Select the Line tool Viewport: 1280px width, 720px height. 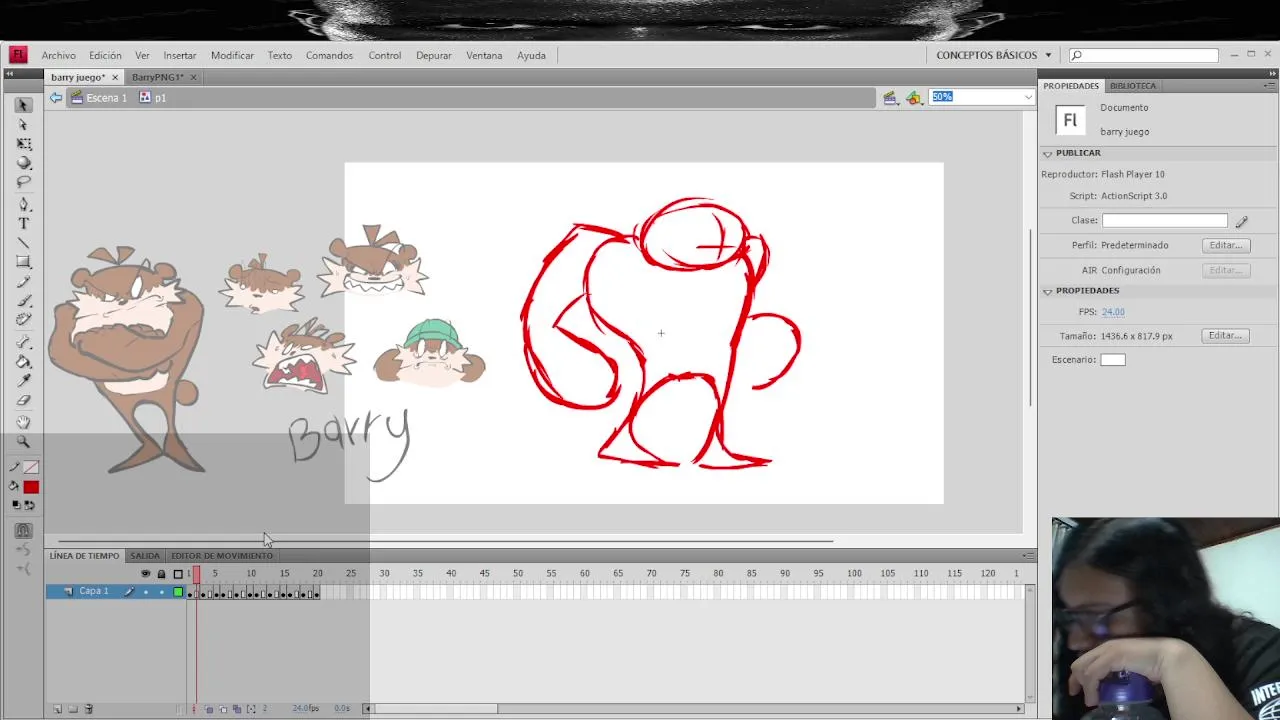pyautogui.click(x=23, y=243)
